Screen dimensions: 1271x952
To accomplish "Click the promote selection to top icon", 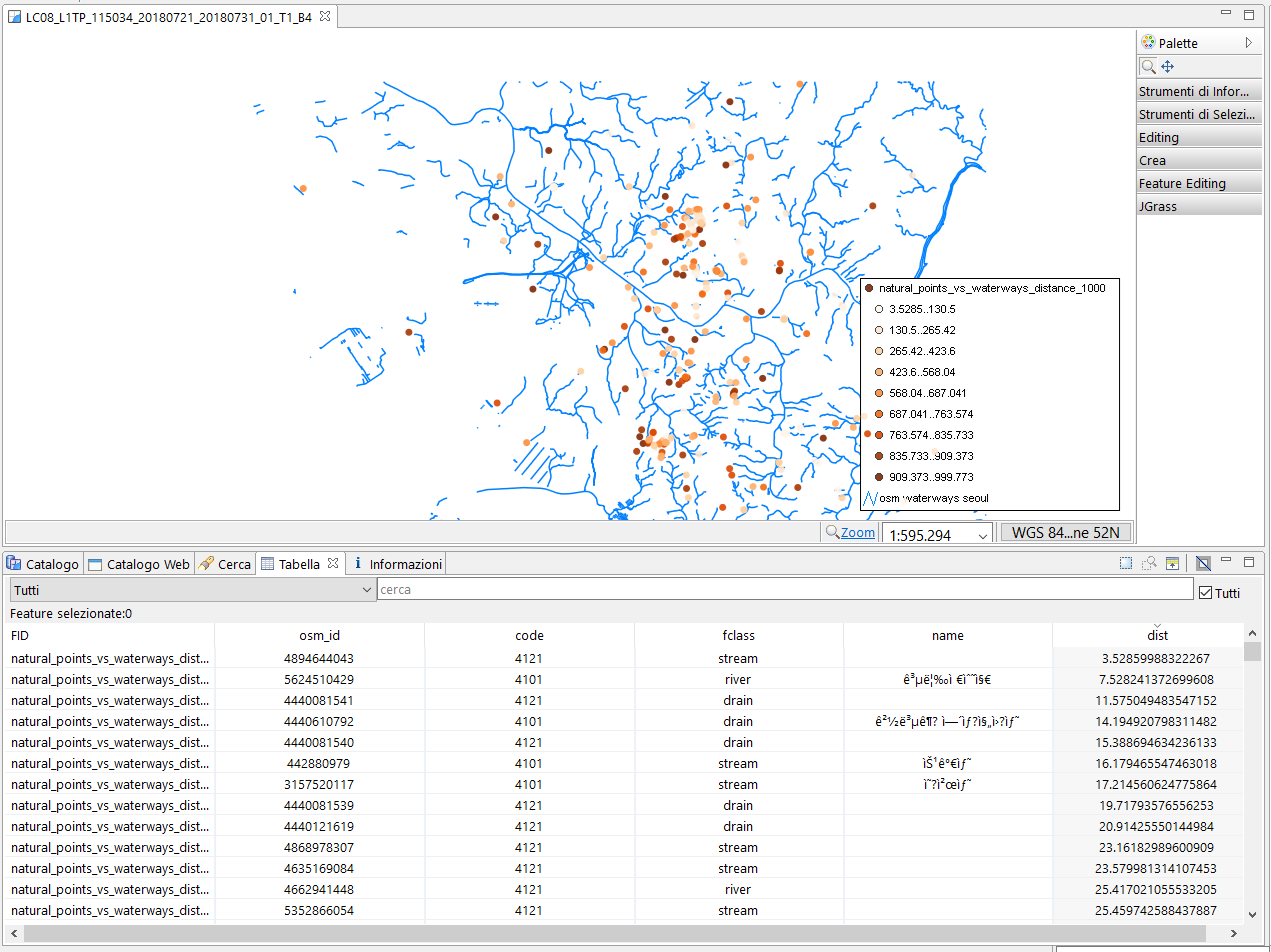I will pos(1172,564).
